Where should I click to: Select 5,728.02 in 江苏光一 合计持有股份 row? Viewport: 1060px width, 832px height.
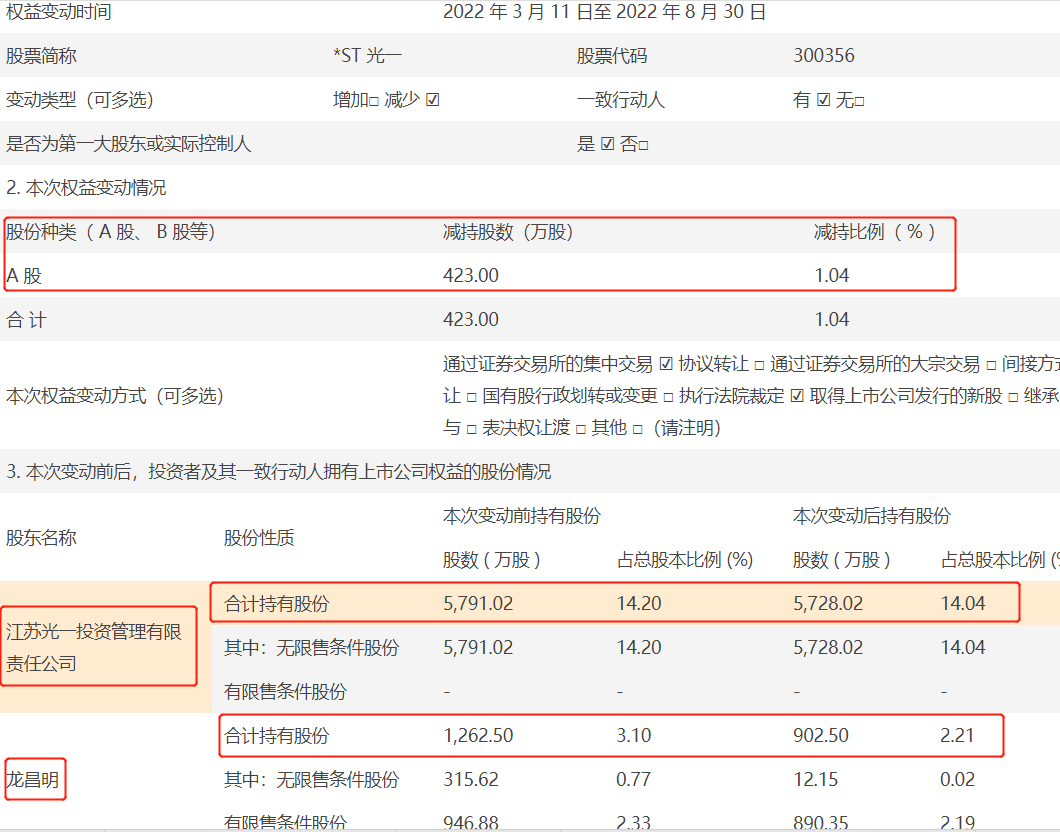(828, 604)
